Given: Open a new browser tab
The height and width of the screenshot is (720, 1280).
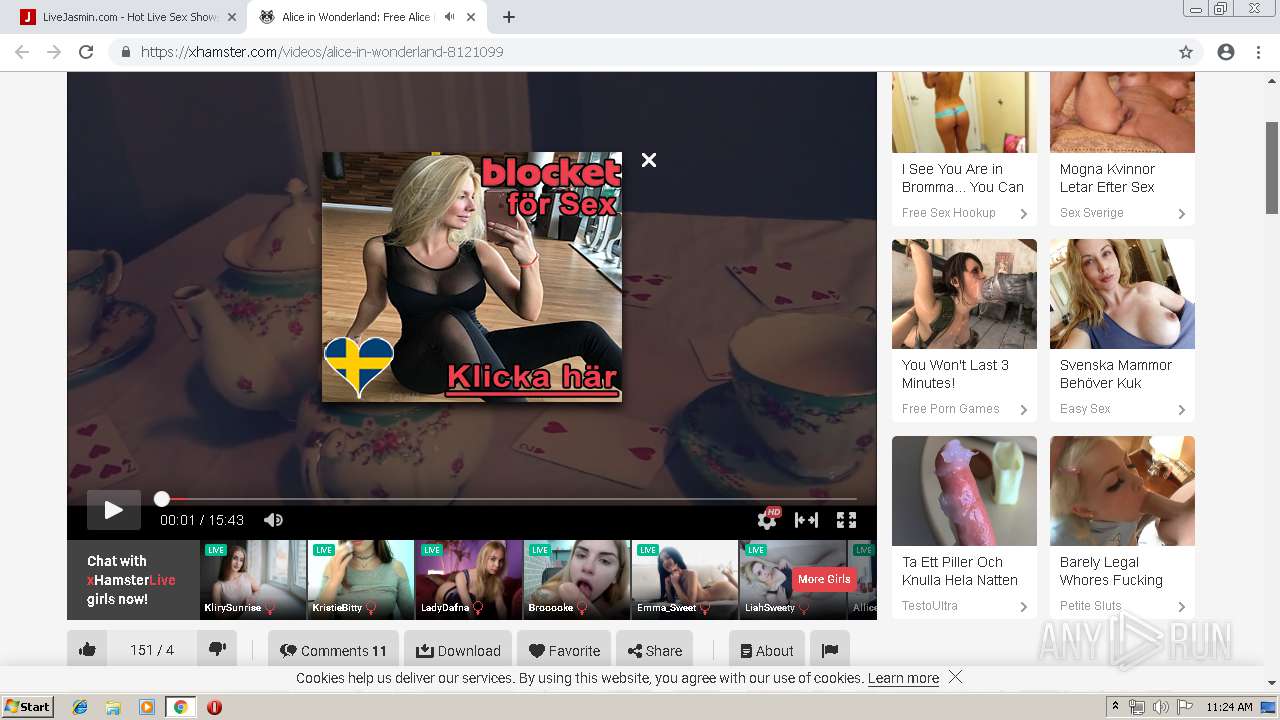Looking at the screenshot, I should [x=509, y=17].
